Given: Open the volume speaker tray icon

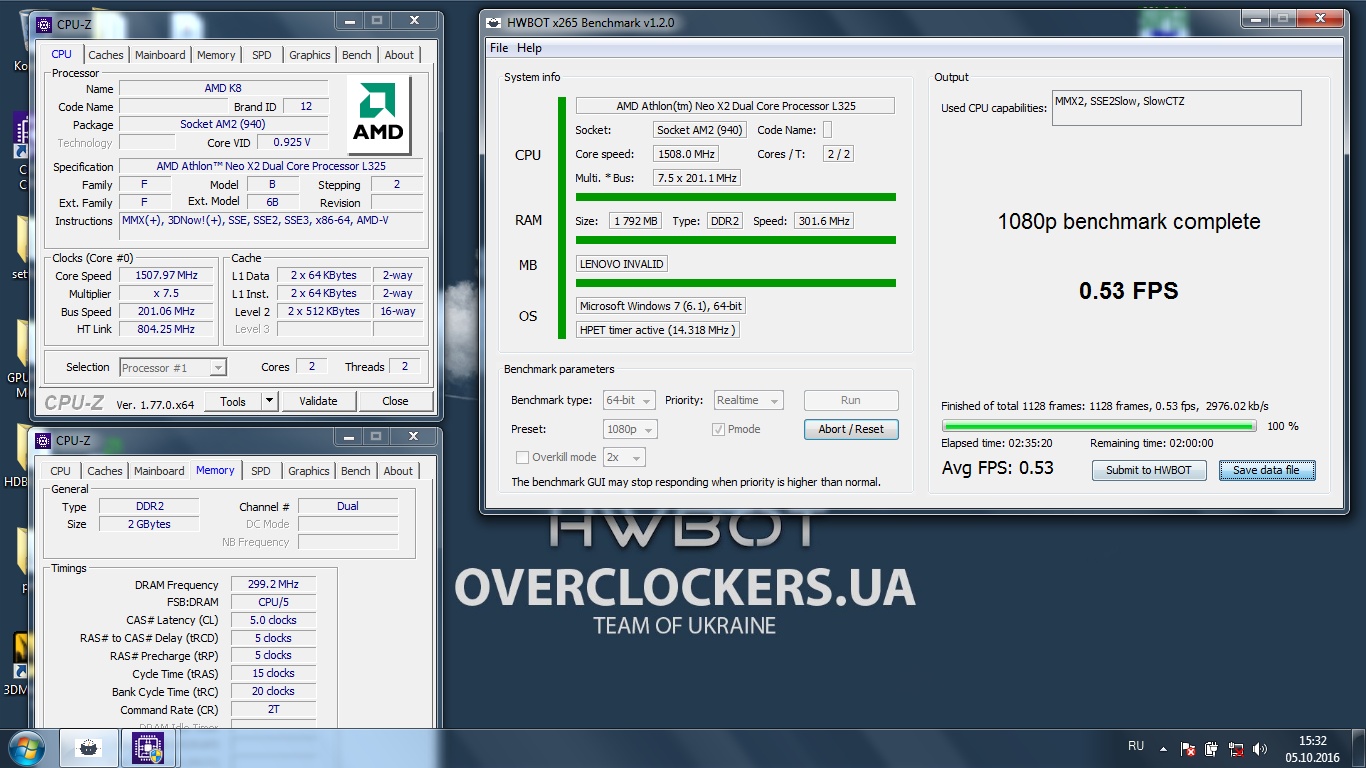Looking at the screenshot, I should point(1260,748).
